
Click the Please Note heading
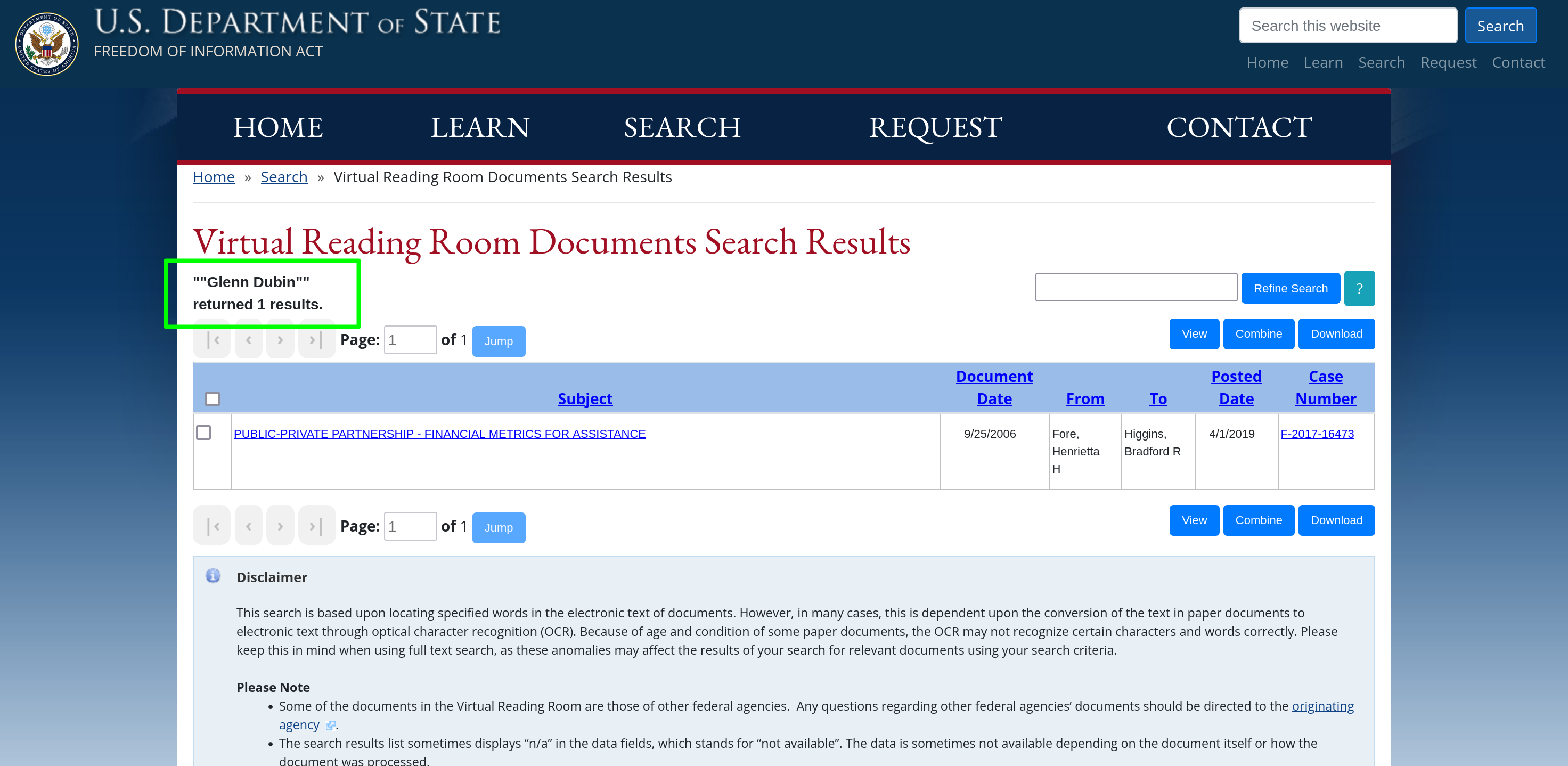pyautogui.click(x=273, y=688)
